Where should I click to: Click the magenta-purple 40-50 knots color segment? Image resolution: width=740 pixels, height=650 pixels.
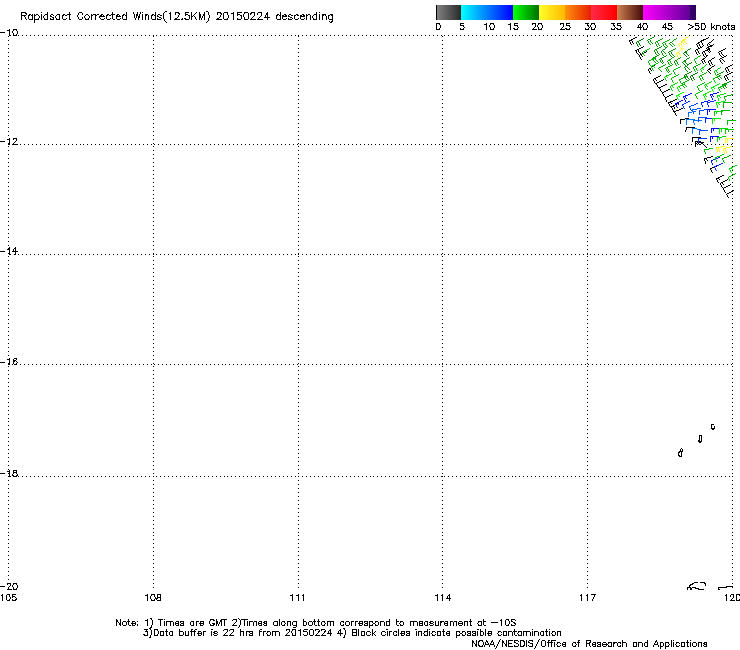669,12
